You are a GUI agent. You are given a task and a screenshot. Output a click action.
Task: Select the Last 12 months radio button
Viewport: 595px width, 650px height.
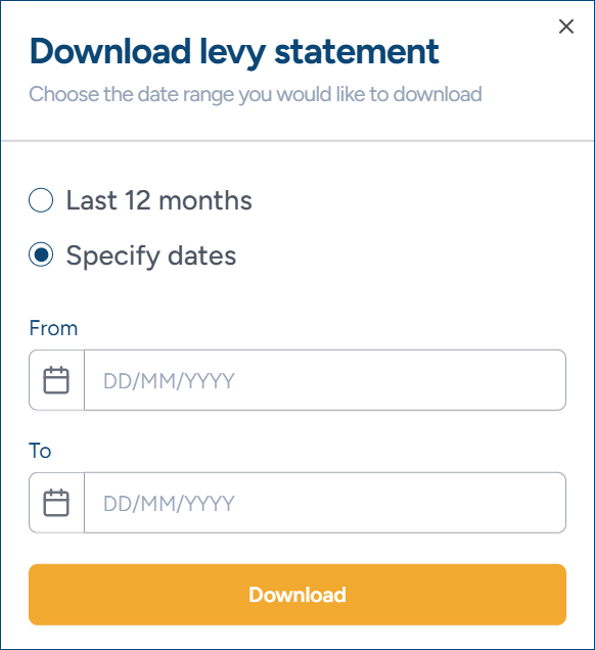tap(41, 200)
